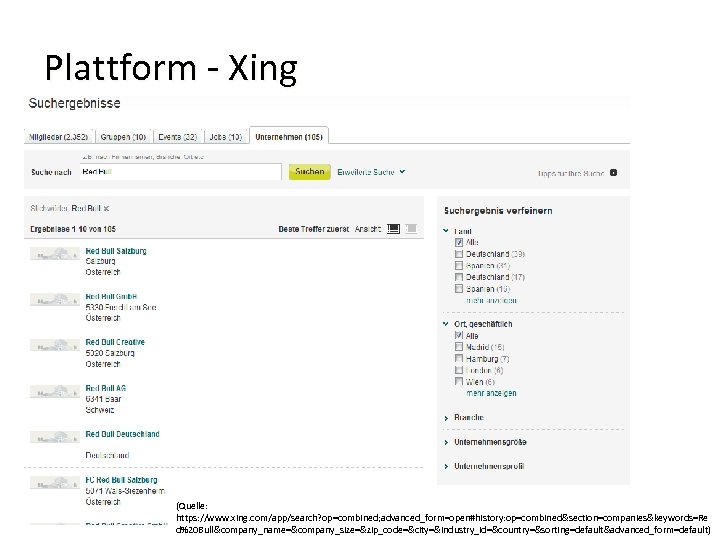Click the Red Bull Deutschland logo thumbnail
Screen dimensions: 720x540
55,437
